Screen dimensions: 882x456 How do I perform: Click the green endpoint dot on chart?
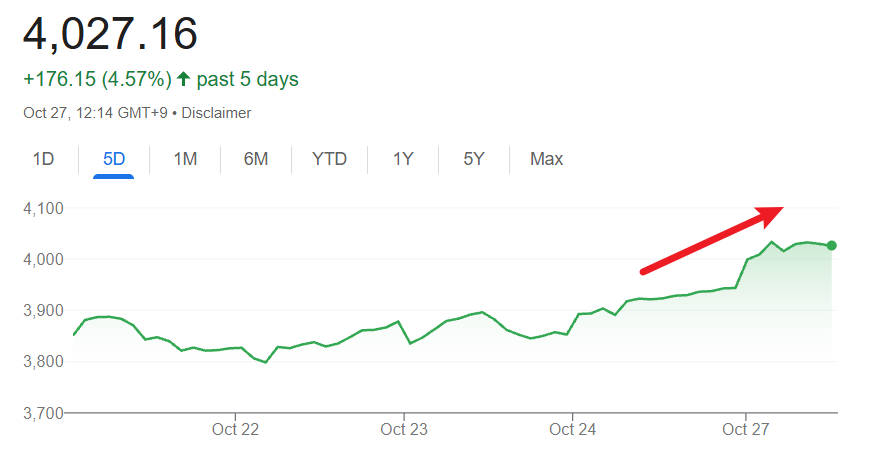[x=832, y=245]
